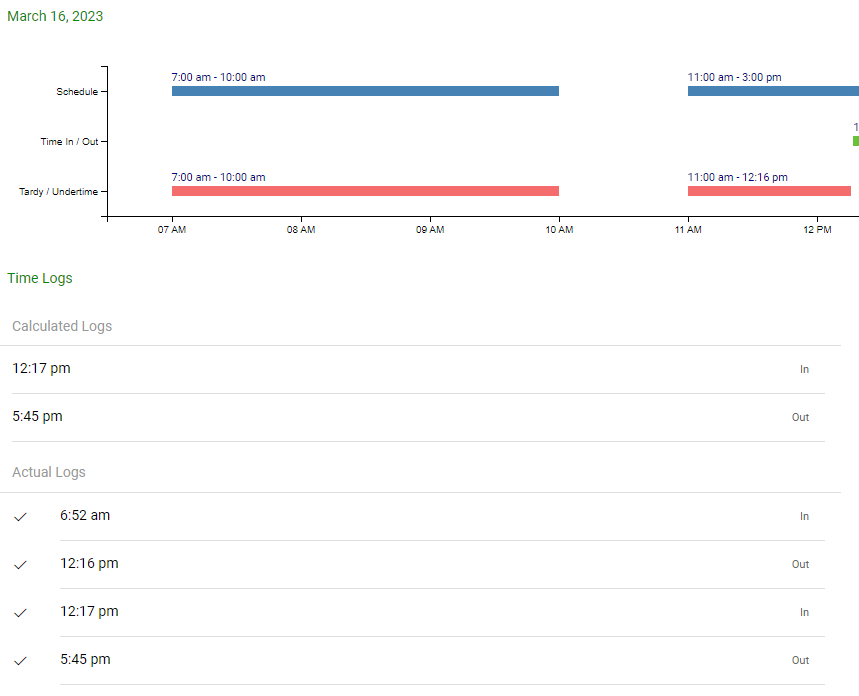Click the checkmark beside the 12:16 pm log
Image resolution: width=859 pixels, height=696 pixels.
20,565
